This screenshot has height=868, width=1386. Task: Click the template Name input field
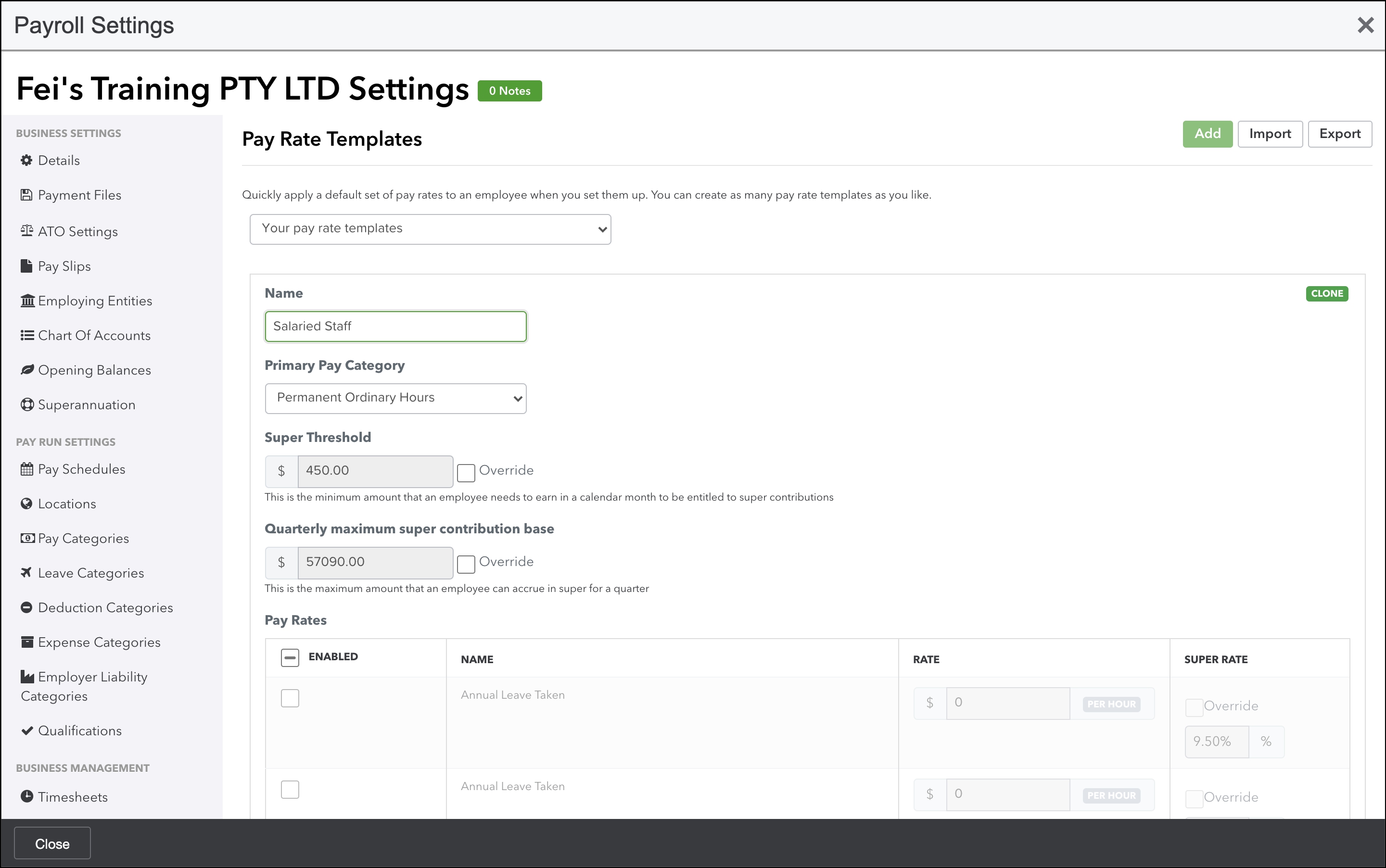click(395, 327)
